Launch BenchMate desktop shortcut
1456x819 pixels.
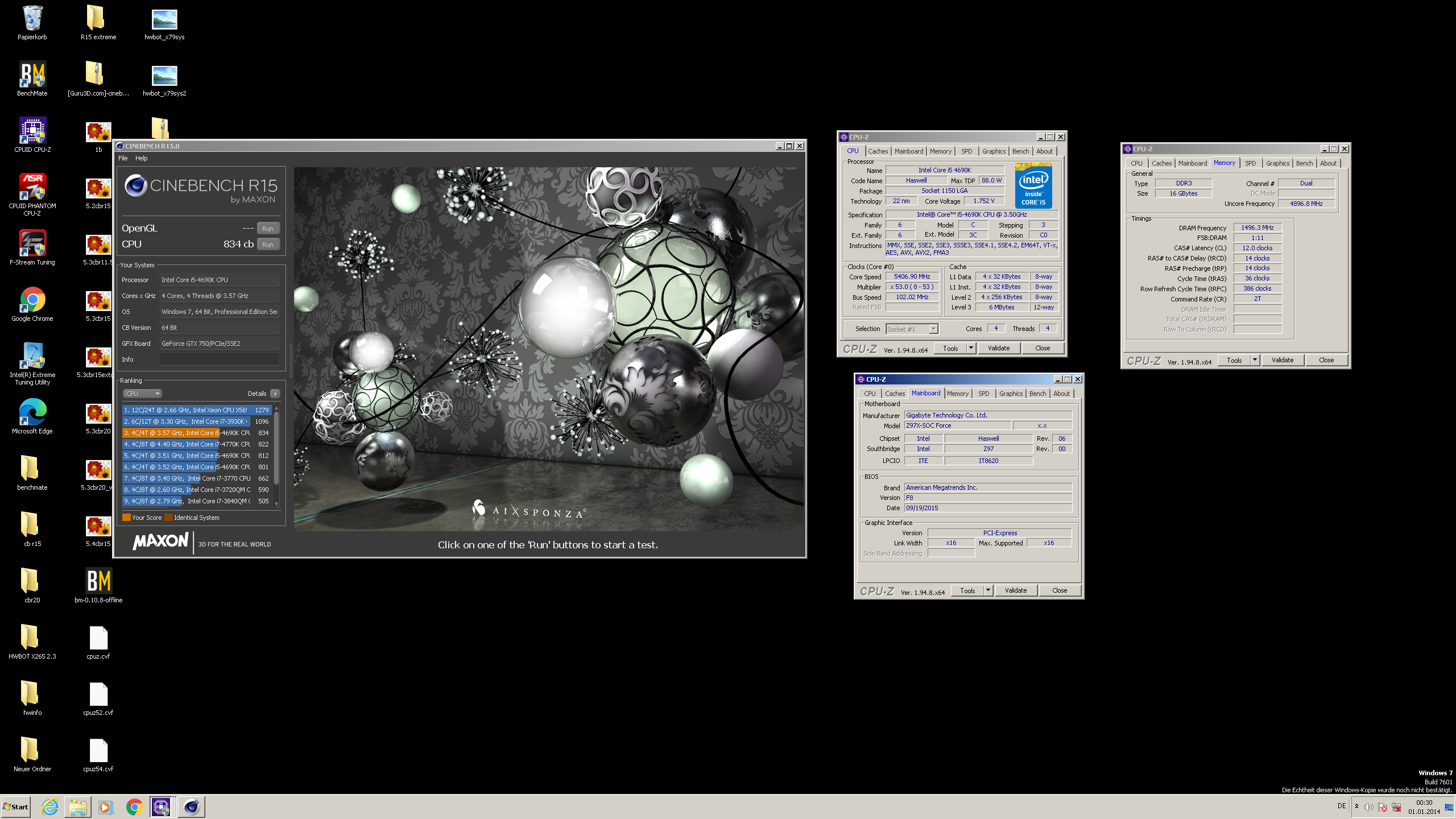32,79
